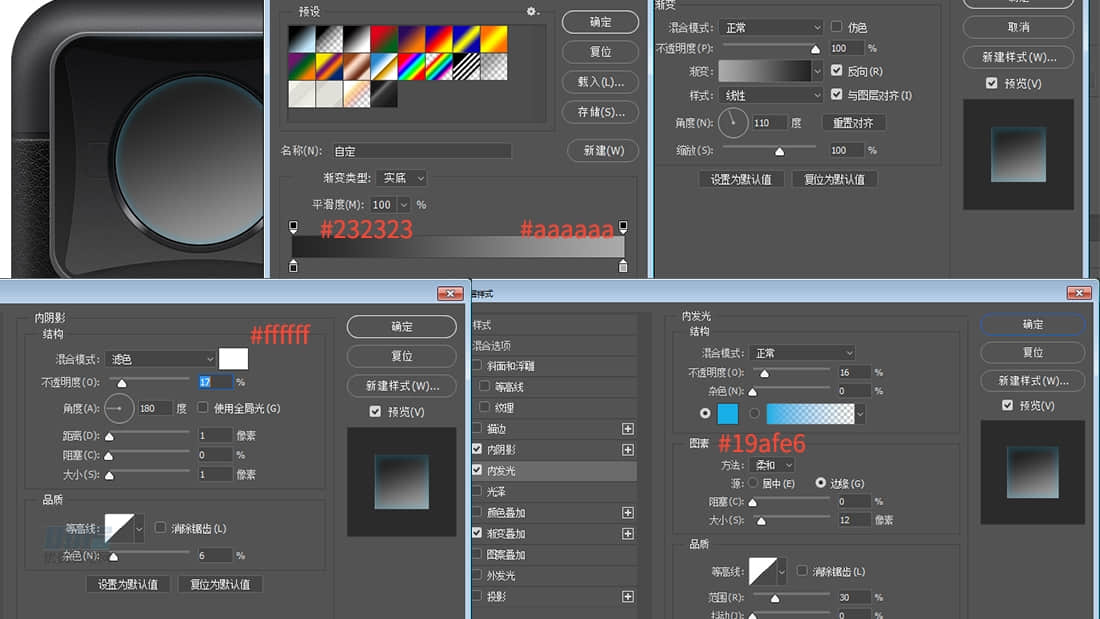Enable 仿色 dither checkbox
1100x619 pixels.
836,27
